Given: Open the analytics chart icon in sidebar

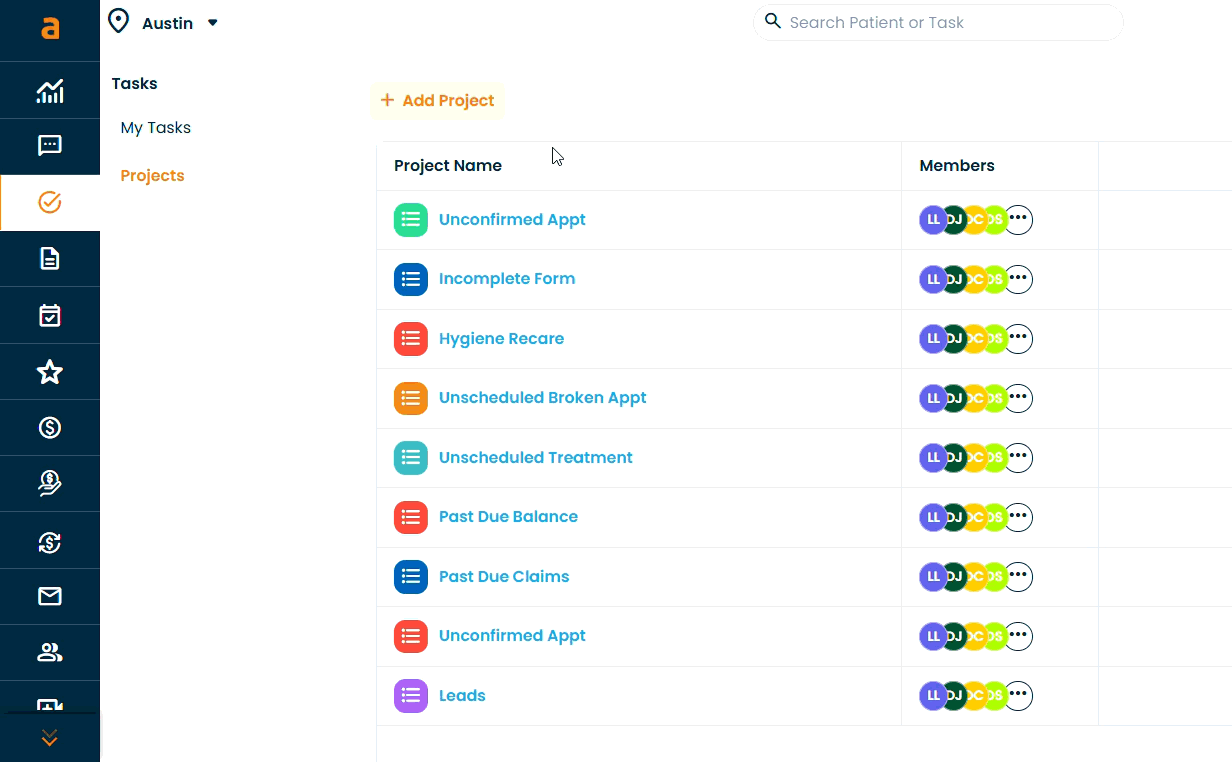Looking at the screenshot, I should [x=49, y=91].
